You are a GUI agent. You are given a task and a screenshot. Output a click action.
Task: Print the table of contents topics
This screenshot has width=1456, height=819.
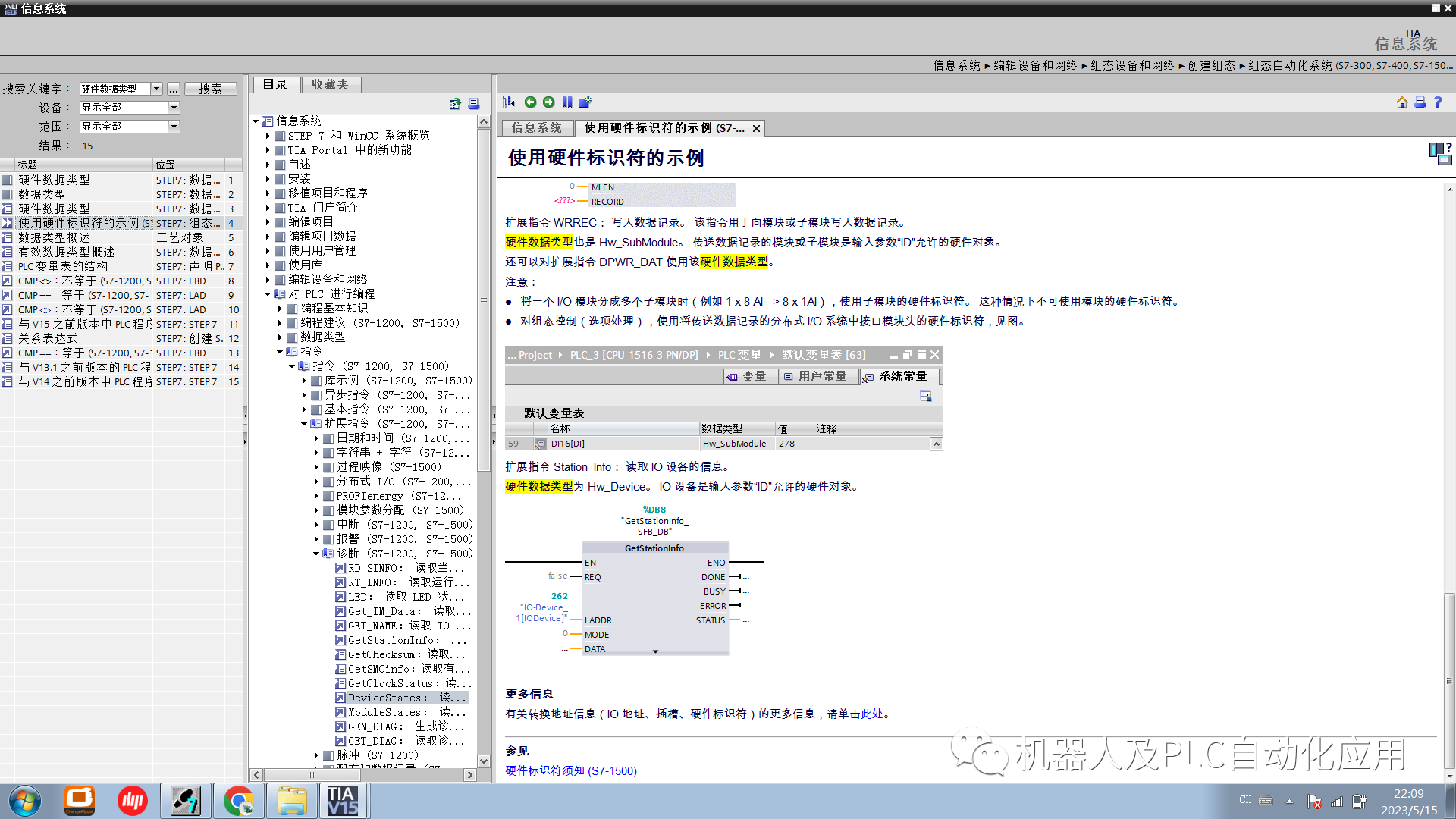click(474, 104)
